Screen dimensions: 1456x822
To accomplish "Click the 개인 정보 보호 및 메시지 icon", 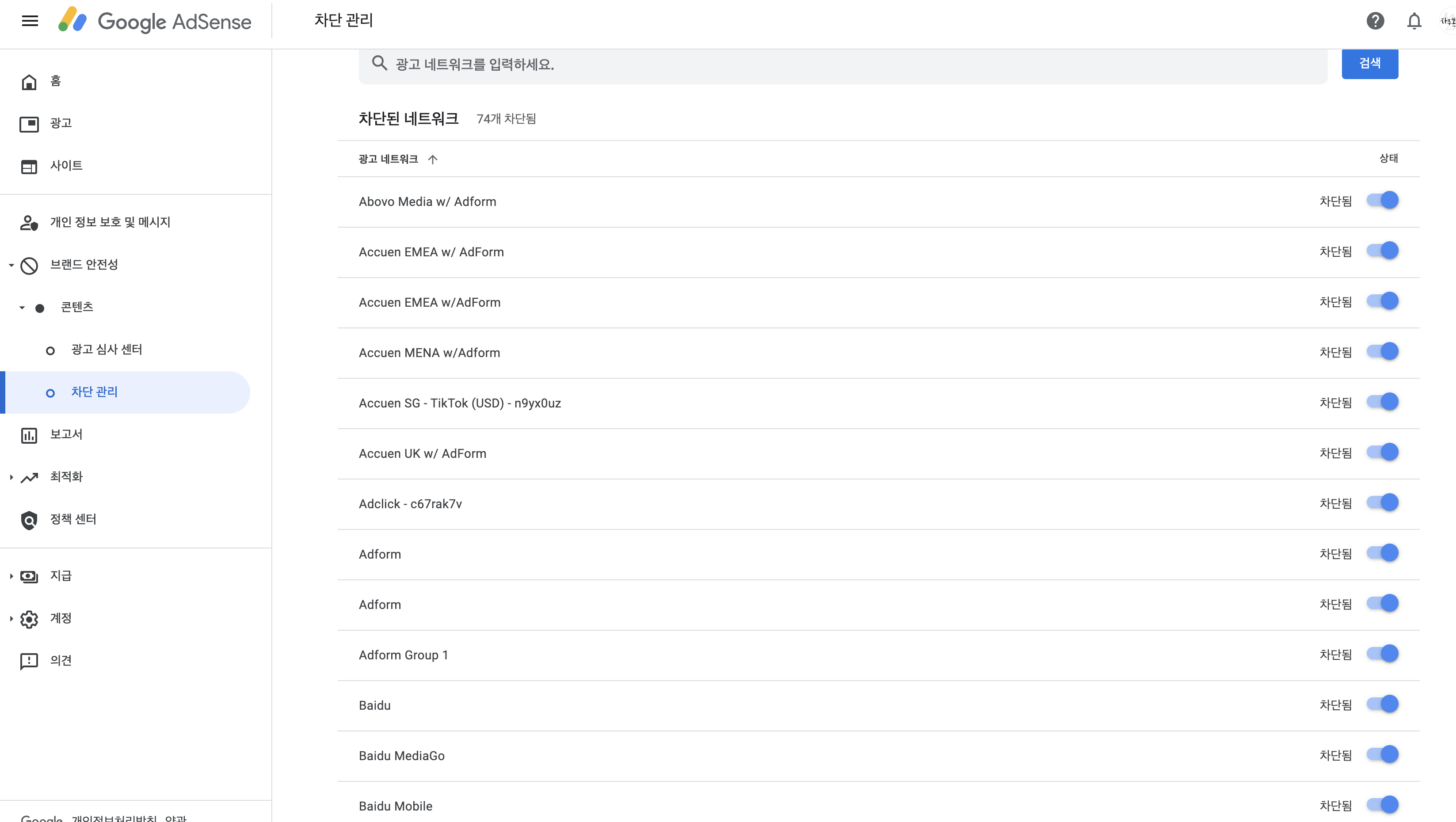I will point(29,223).
